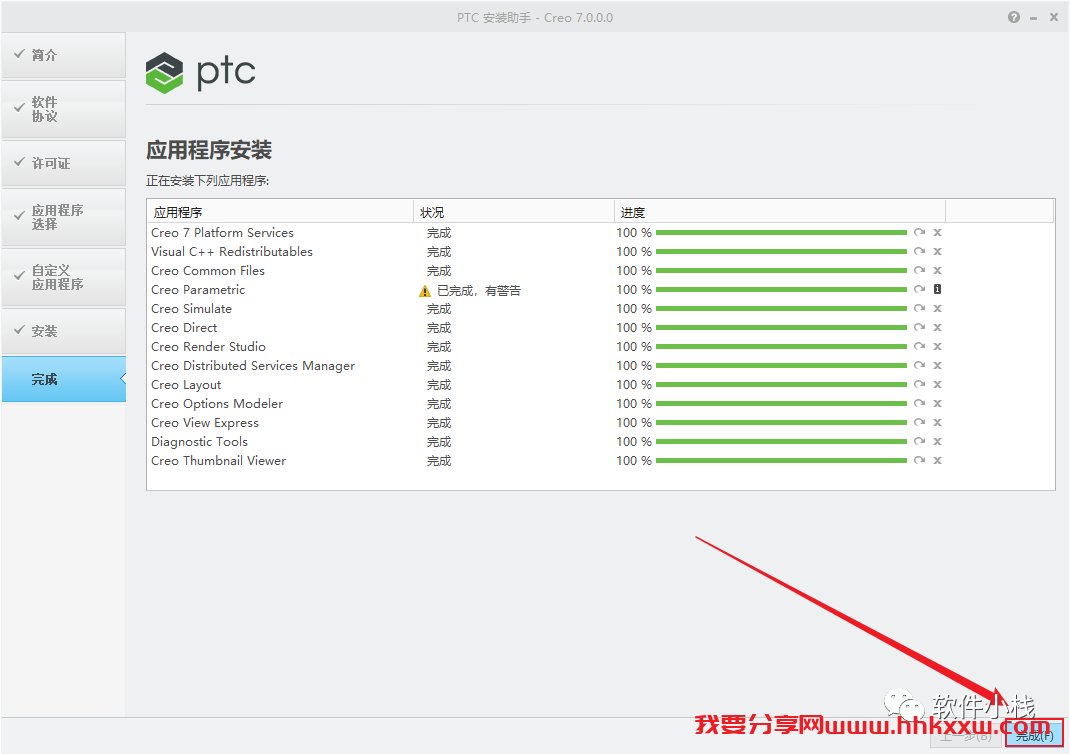Retry icon in Creo Parametric row
The image size is (1070, 754).
click(x=919, y=289)
